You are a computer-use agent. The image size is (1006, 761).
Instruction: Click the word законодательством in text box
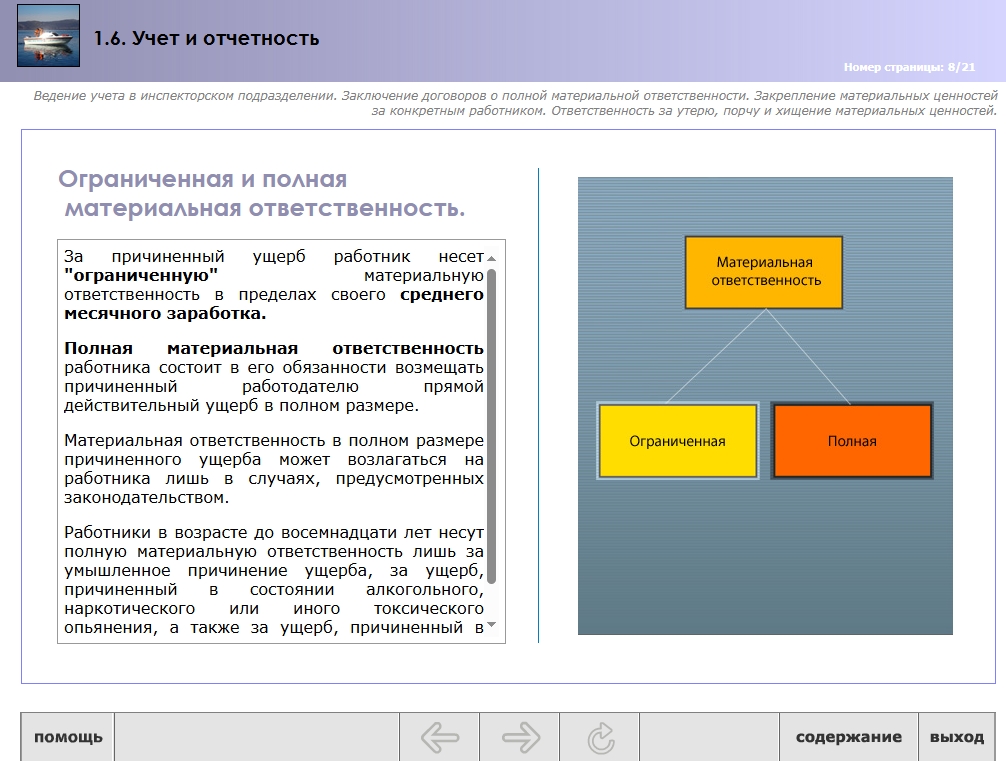(x=146, y=498)
